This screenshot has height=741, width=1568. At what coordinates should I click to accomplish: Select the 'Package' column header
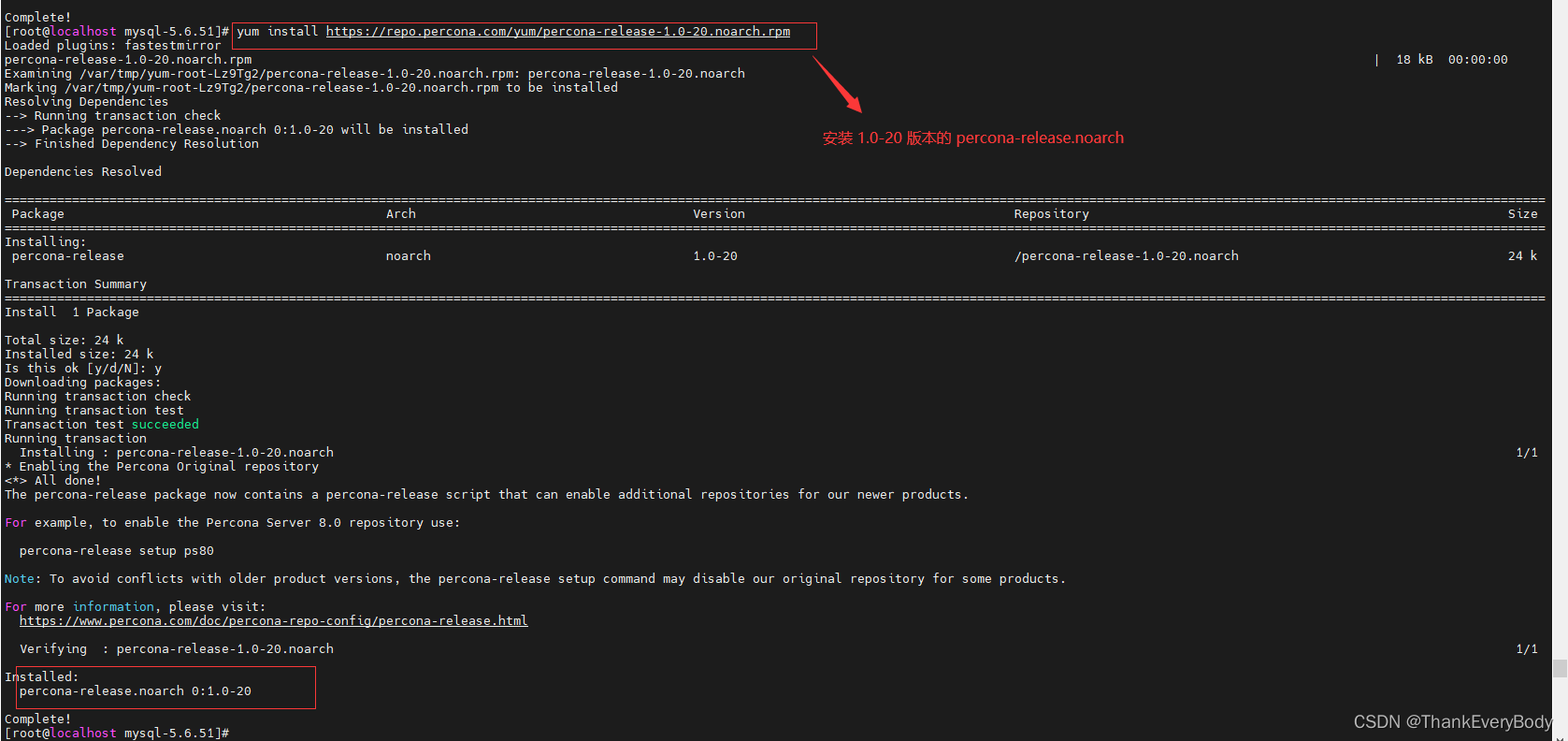38,214
